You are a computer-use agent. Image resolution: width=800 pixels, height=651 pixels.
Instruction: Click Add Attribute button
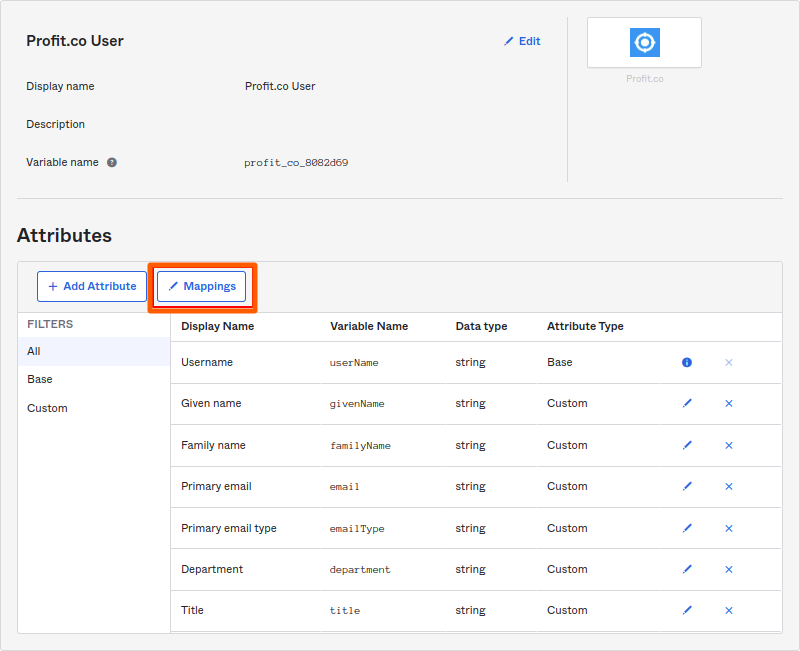tap(92, 286)
